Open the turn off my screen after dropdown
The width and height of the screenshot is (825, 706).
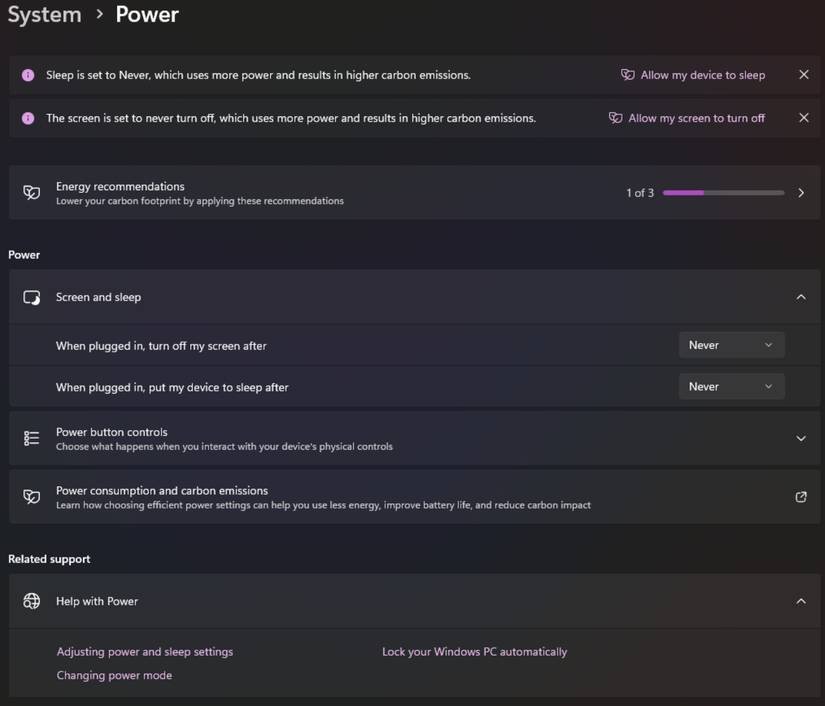click(x=731, y=345)
